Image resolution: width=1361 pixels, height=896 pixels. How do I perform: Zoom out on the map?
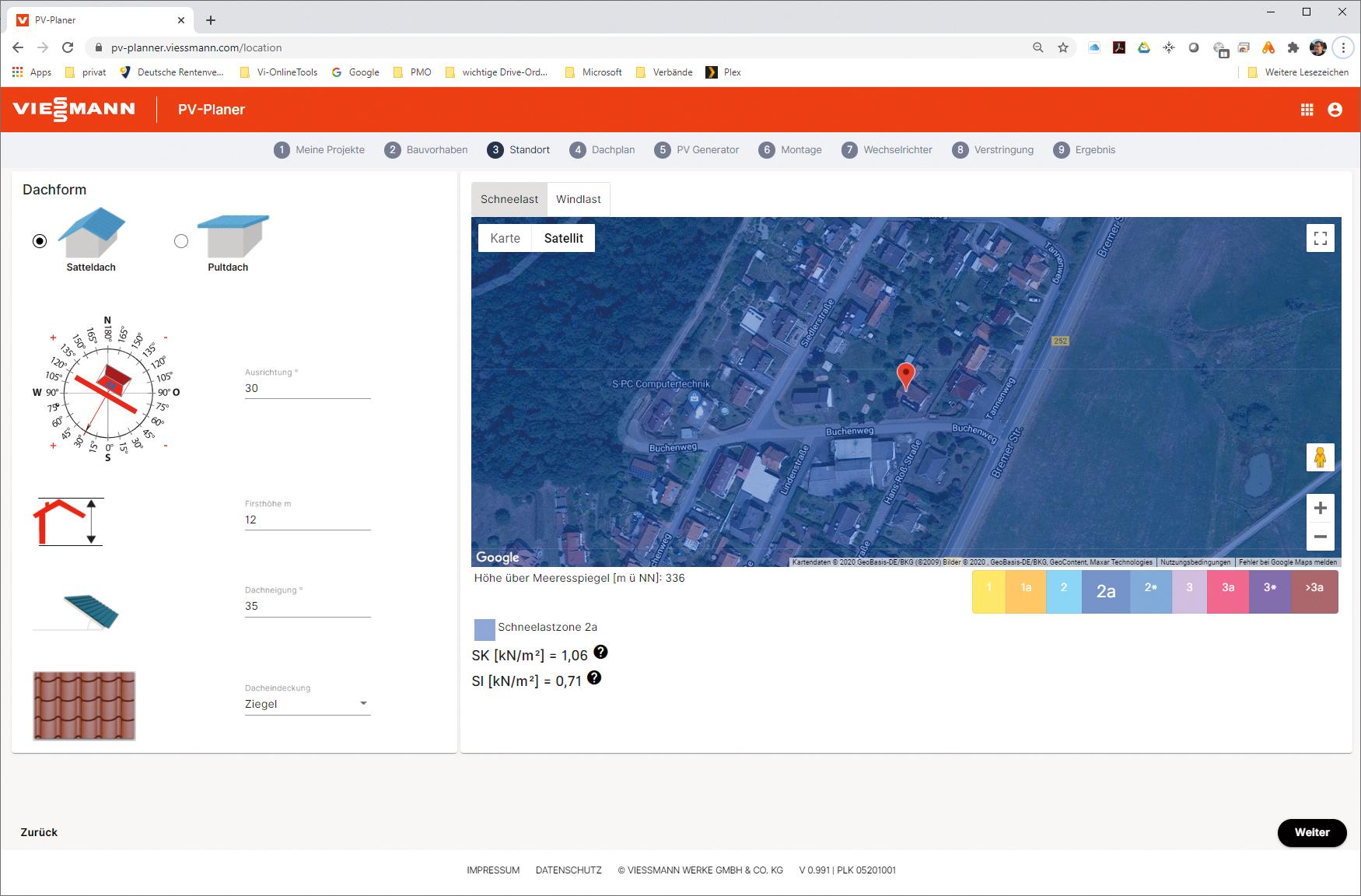coord(1320,537)
